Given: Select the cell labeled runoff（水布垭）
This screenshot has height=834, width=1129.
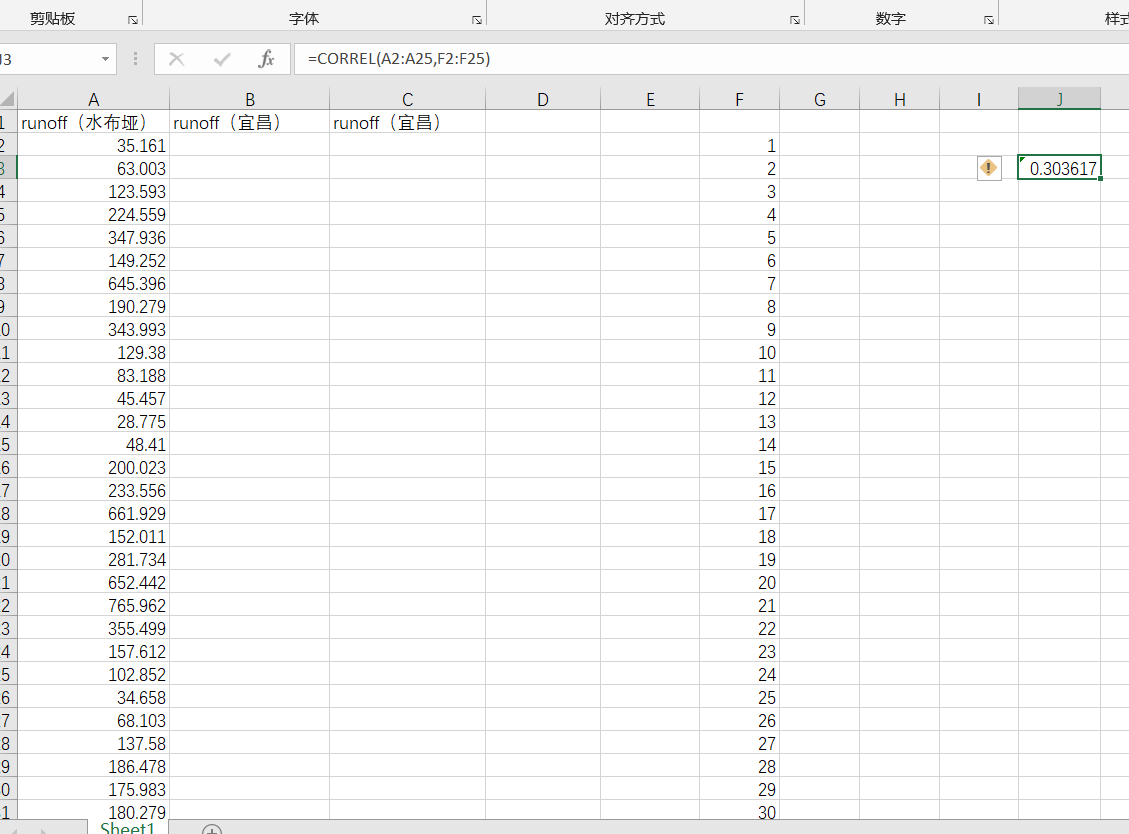Looking at the screenshot, I should (93, 122).
